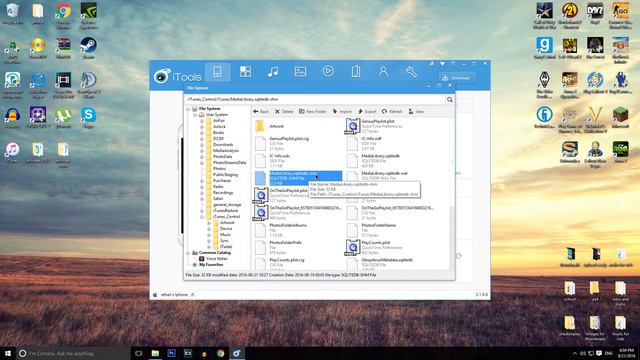Open File Explorer from the taskbar
Image resolution: width=640 pixels, height=360 pixels.
[155, 353]
